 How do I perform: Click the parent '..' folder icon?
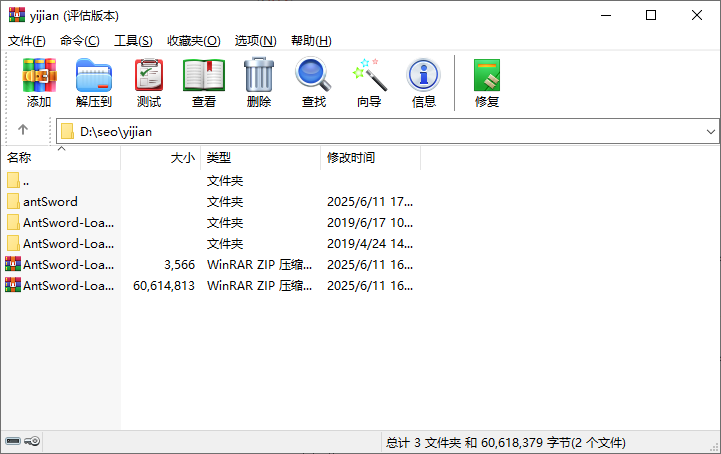(x=13, y=180)
